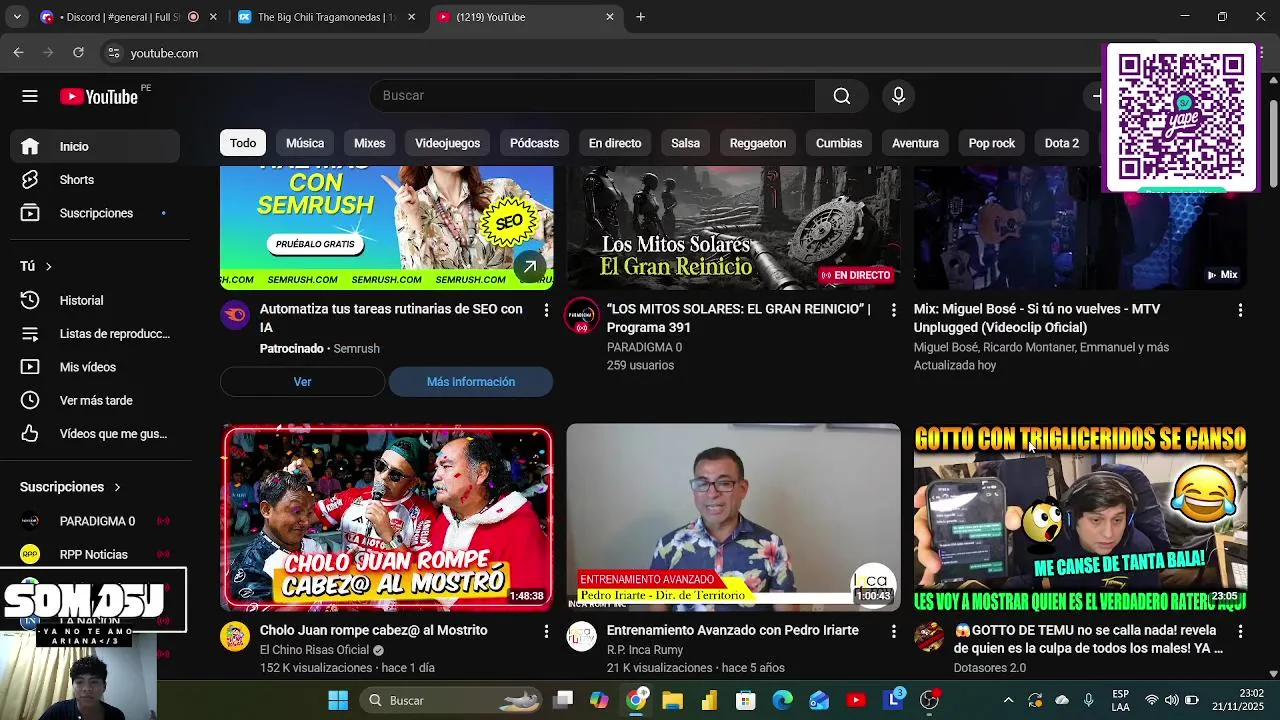Select the Música filter chip
This screenshot has height=720, width=1280.
(x=305, y=143)
